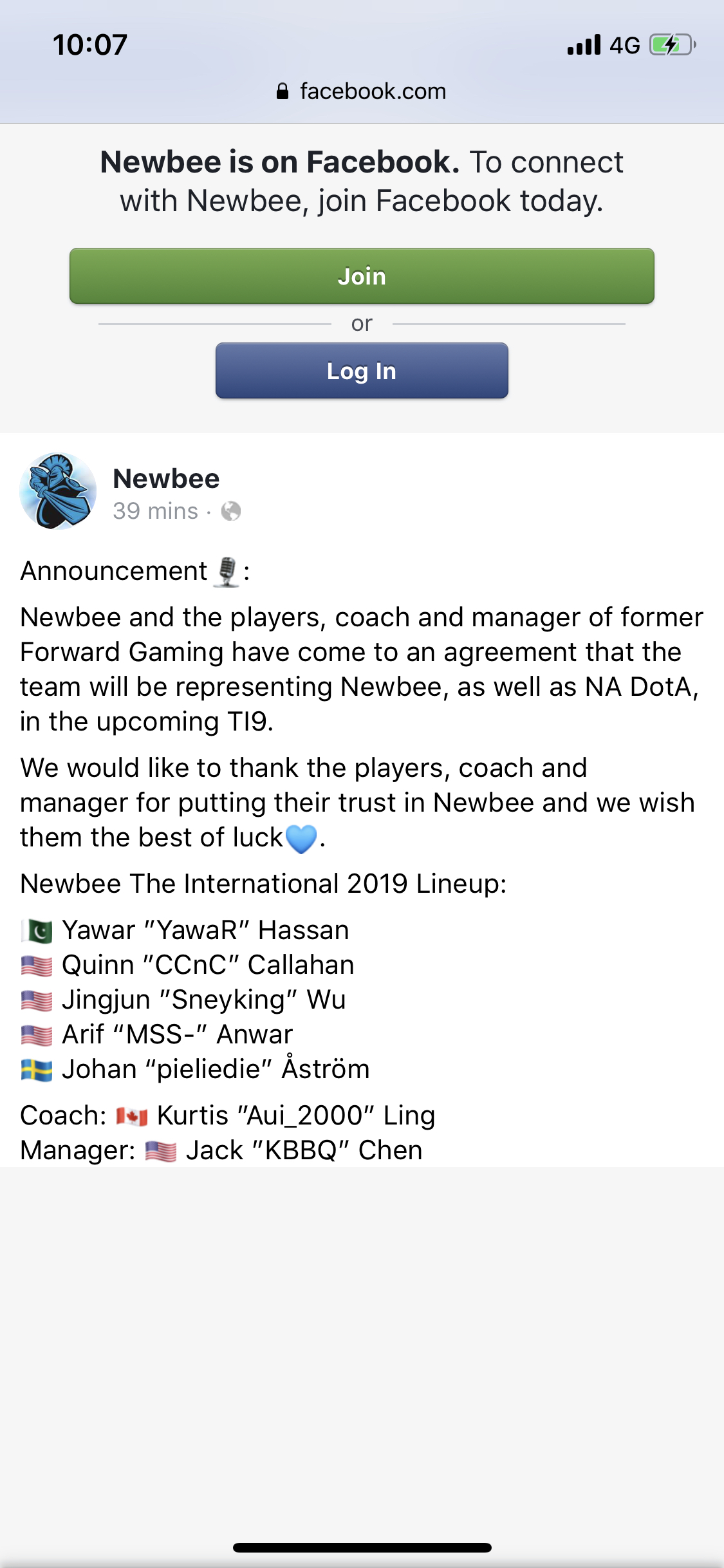The width and height of the screenshot is (724, 1568).
Task: Tap the battery charging status icon
Action: pos(673,45)
